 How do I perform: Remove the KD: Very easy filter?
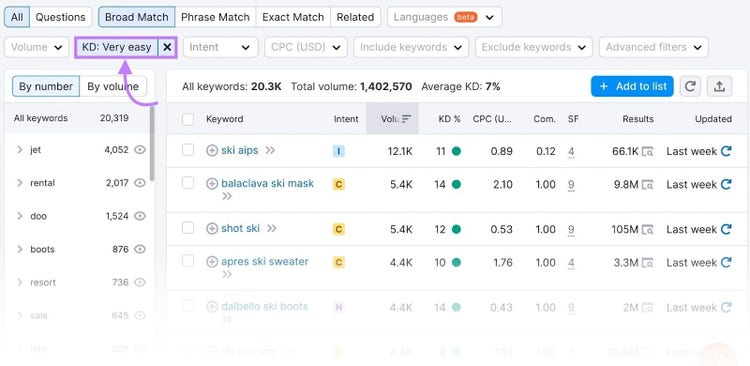[x=167, y=47]
